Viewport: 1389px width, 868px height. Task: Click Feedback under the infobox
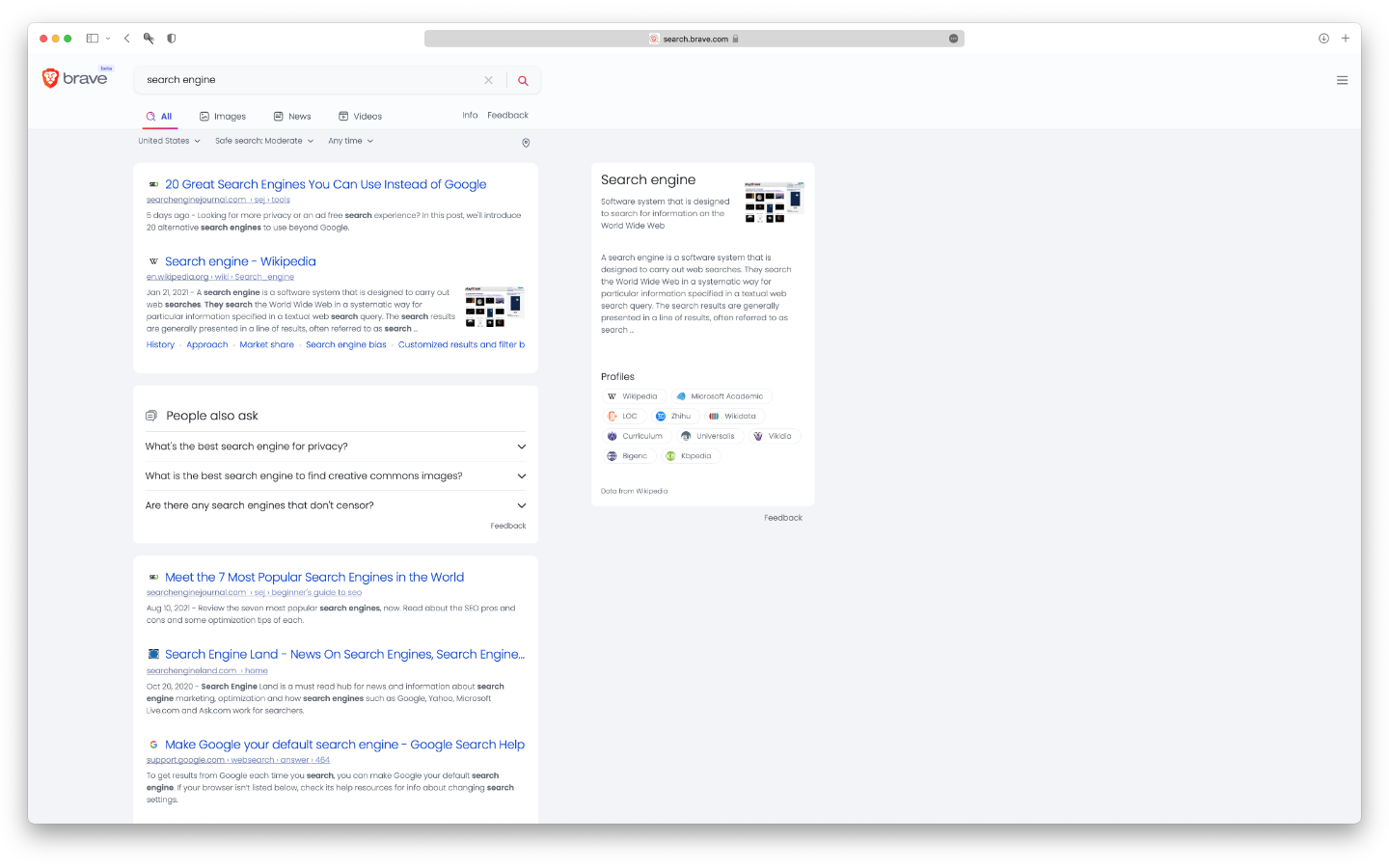coord(783,518)
